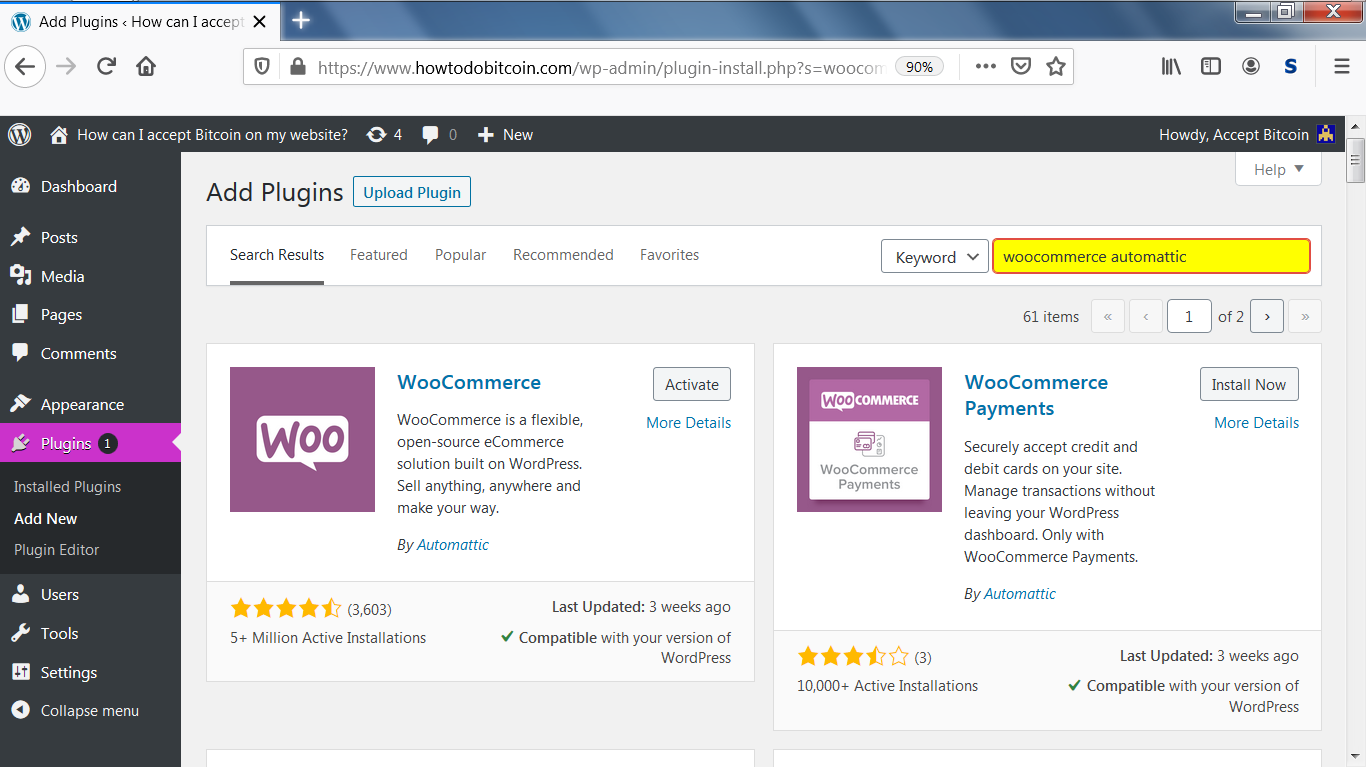Screen dimensions: 1366x768
Task: Install WooCommerce Payments with Install Now
Action: pos(1249,384)
